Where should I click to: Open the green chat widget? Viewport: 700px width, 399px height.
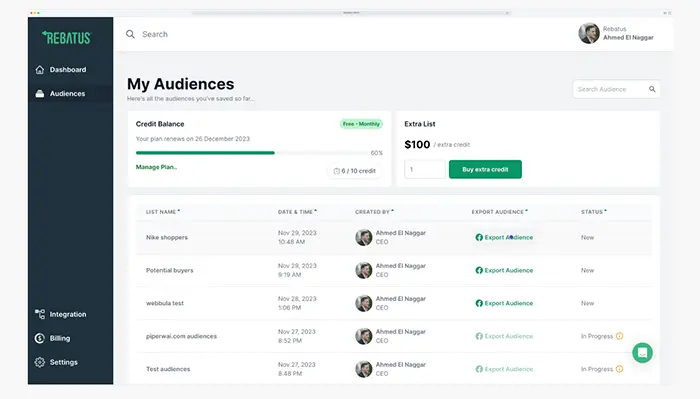(x=642, y=353)
